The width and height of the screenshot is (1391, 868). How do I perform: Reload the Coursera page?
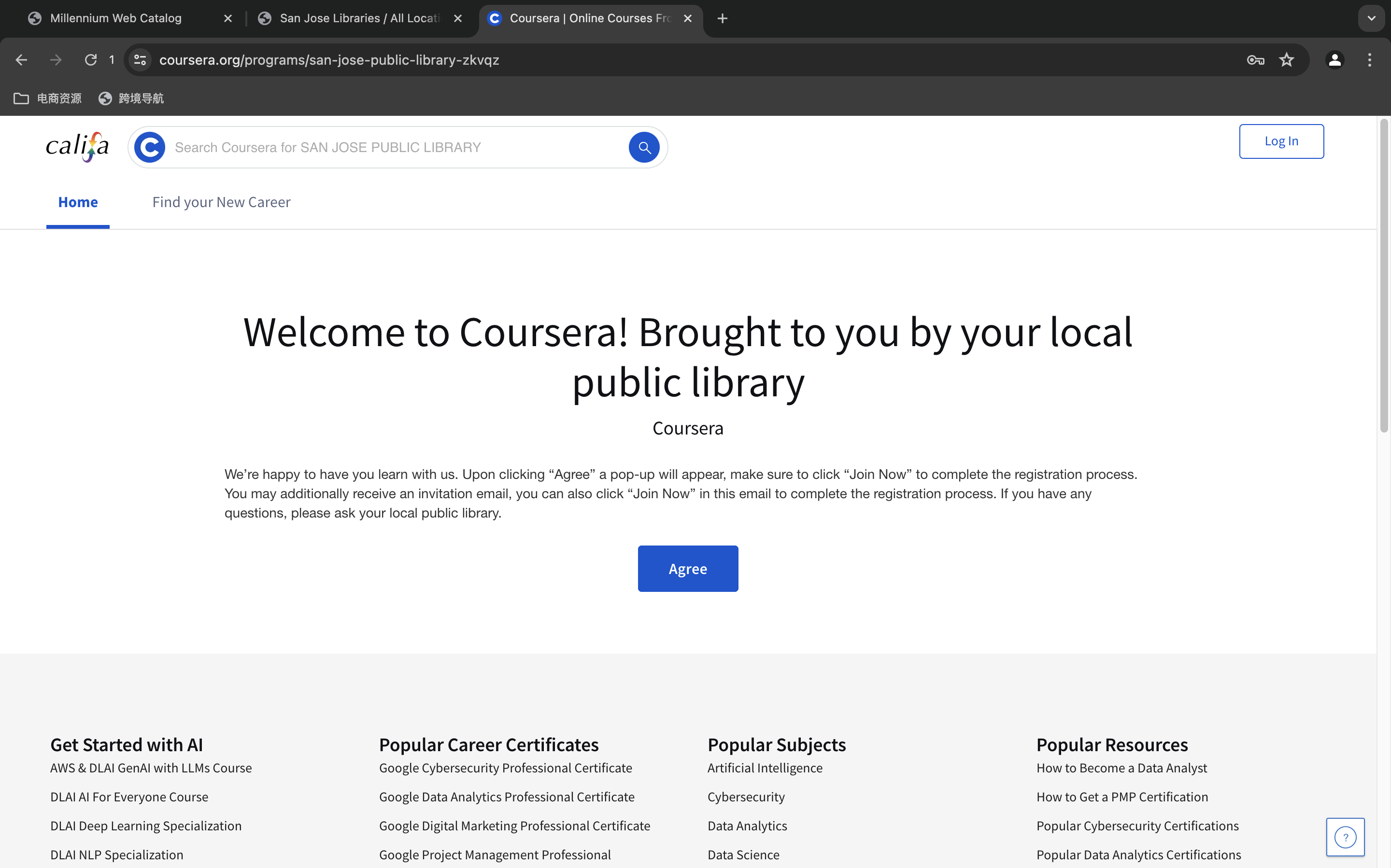point(91,60)
